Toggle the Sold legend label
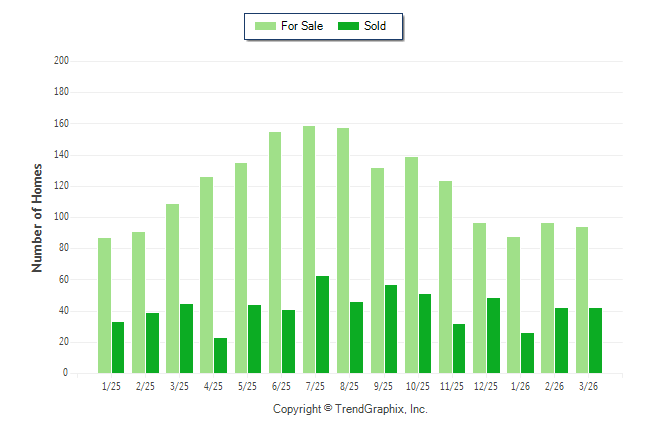The width and height of the screenshot is (646, 434). tap(375, 26)
